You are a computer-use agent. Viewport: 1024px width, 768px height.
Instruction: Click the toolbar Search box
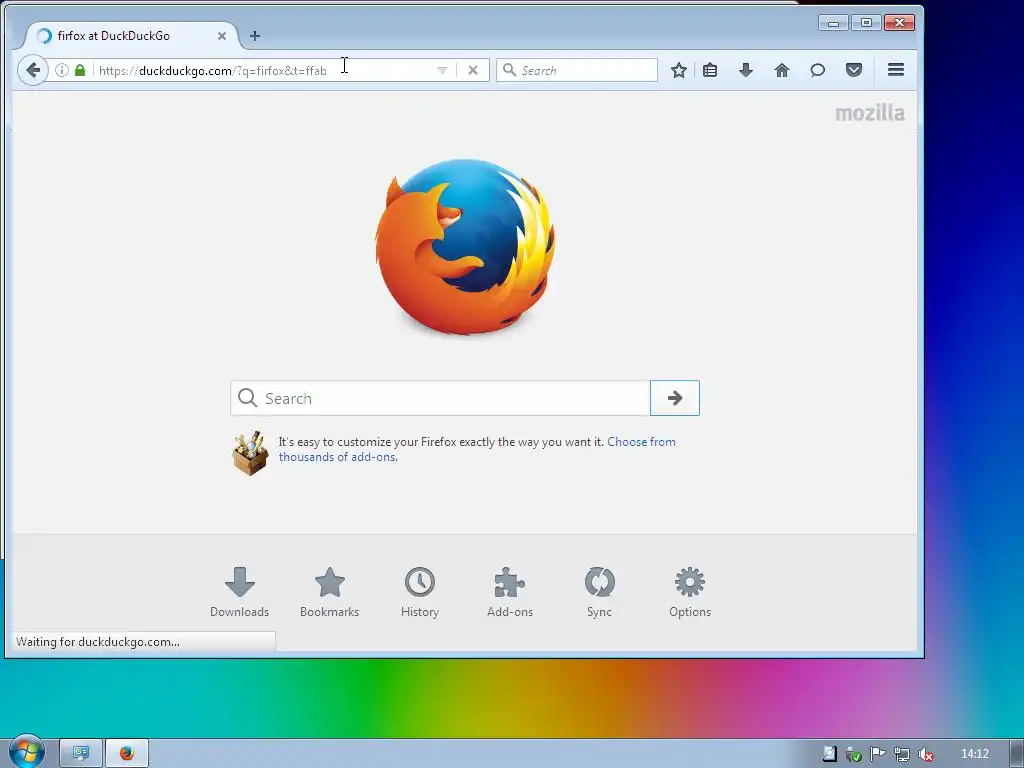pyautogui.click(x=577, y=70)
